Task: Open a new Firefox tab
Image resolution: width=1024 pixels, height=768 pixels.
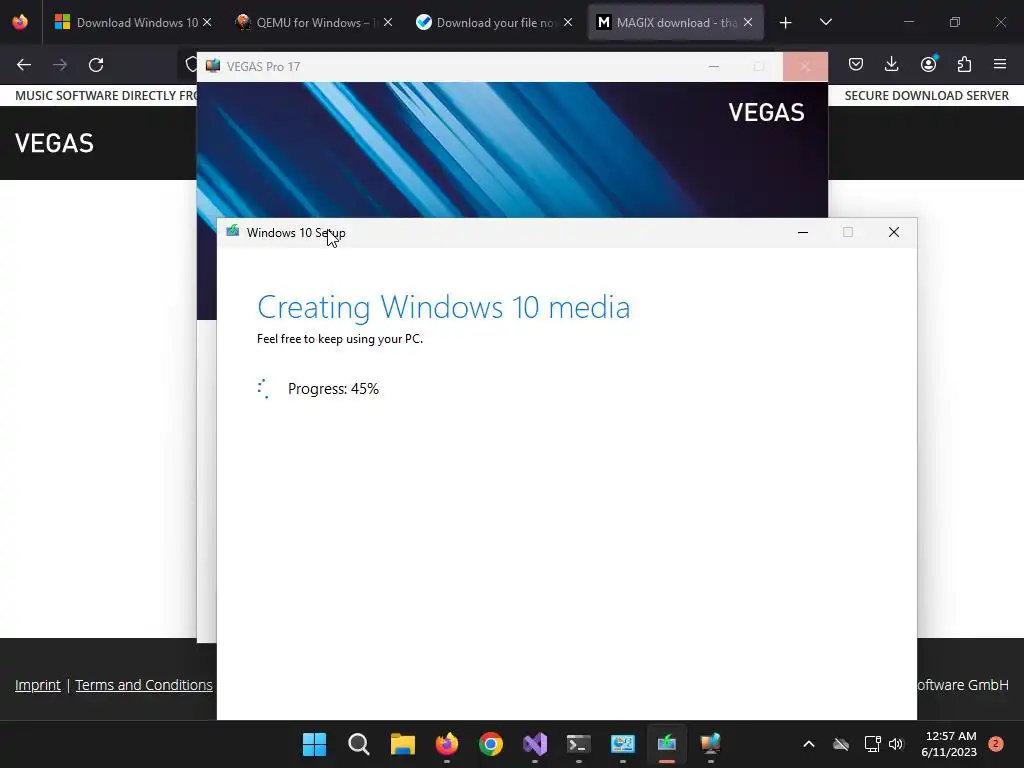Action: click(x=786, y=23)
